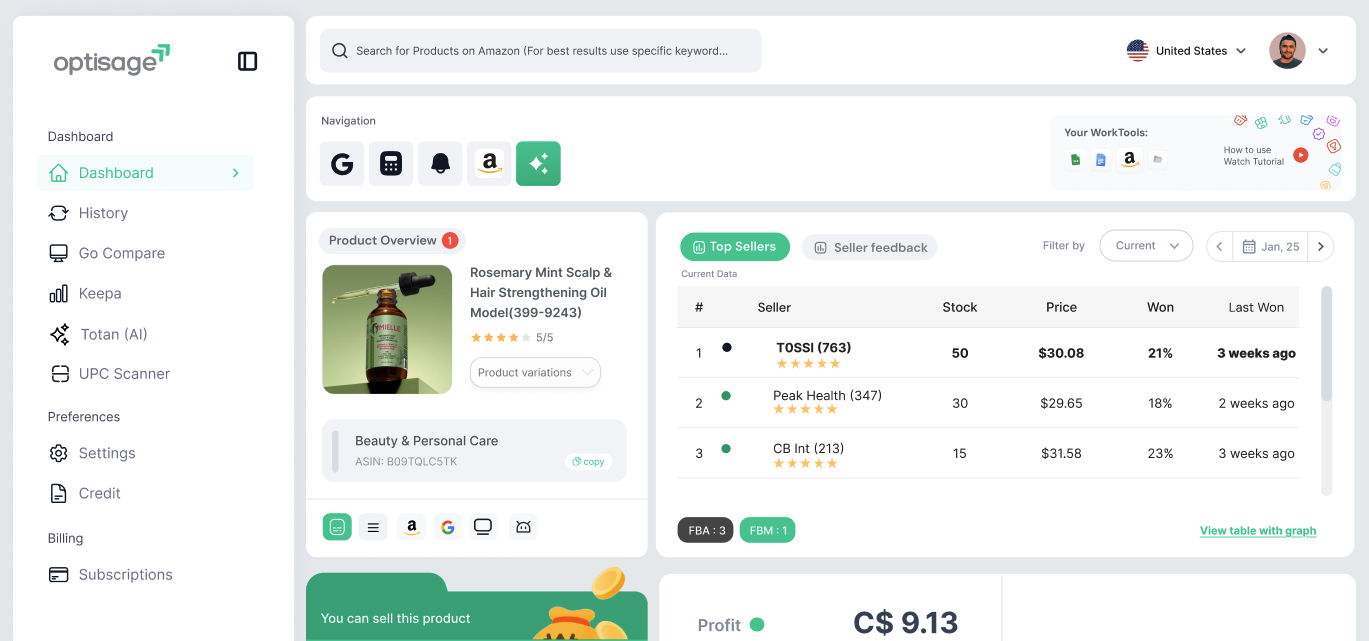Click the optisage logo
The image size is (1369, 641).
(112, 60)
